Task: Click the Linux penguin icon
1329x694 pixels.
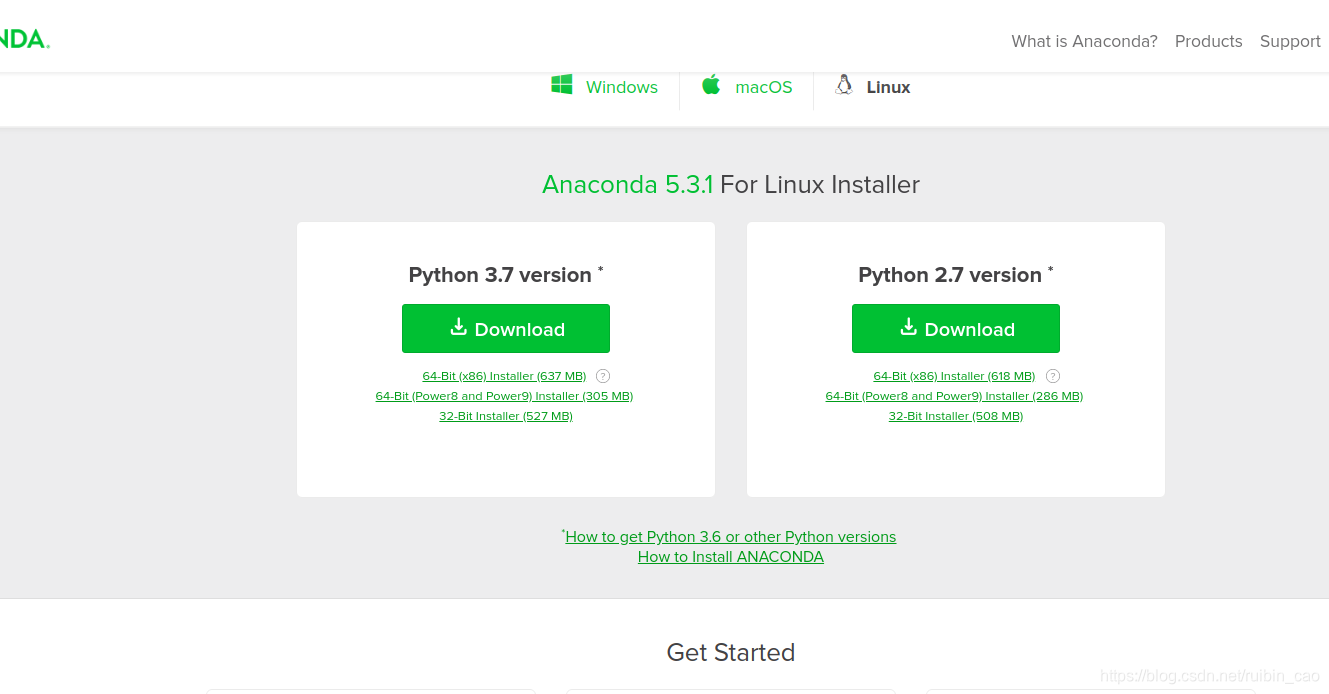Action: (844, 85)
